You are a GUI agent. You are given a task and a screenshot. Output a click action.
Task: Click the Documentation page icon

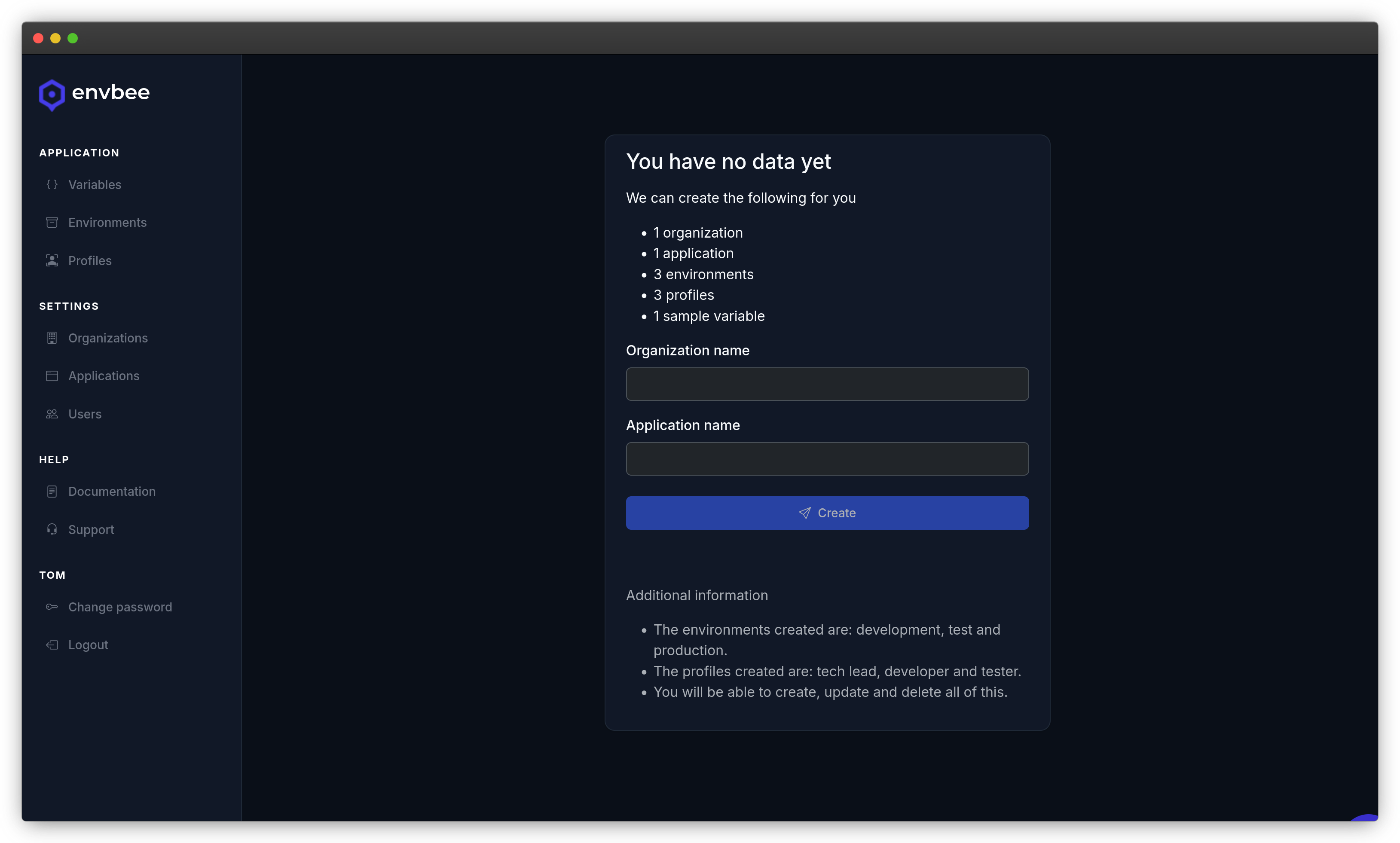[x=52, y=492]
